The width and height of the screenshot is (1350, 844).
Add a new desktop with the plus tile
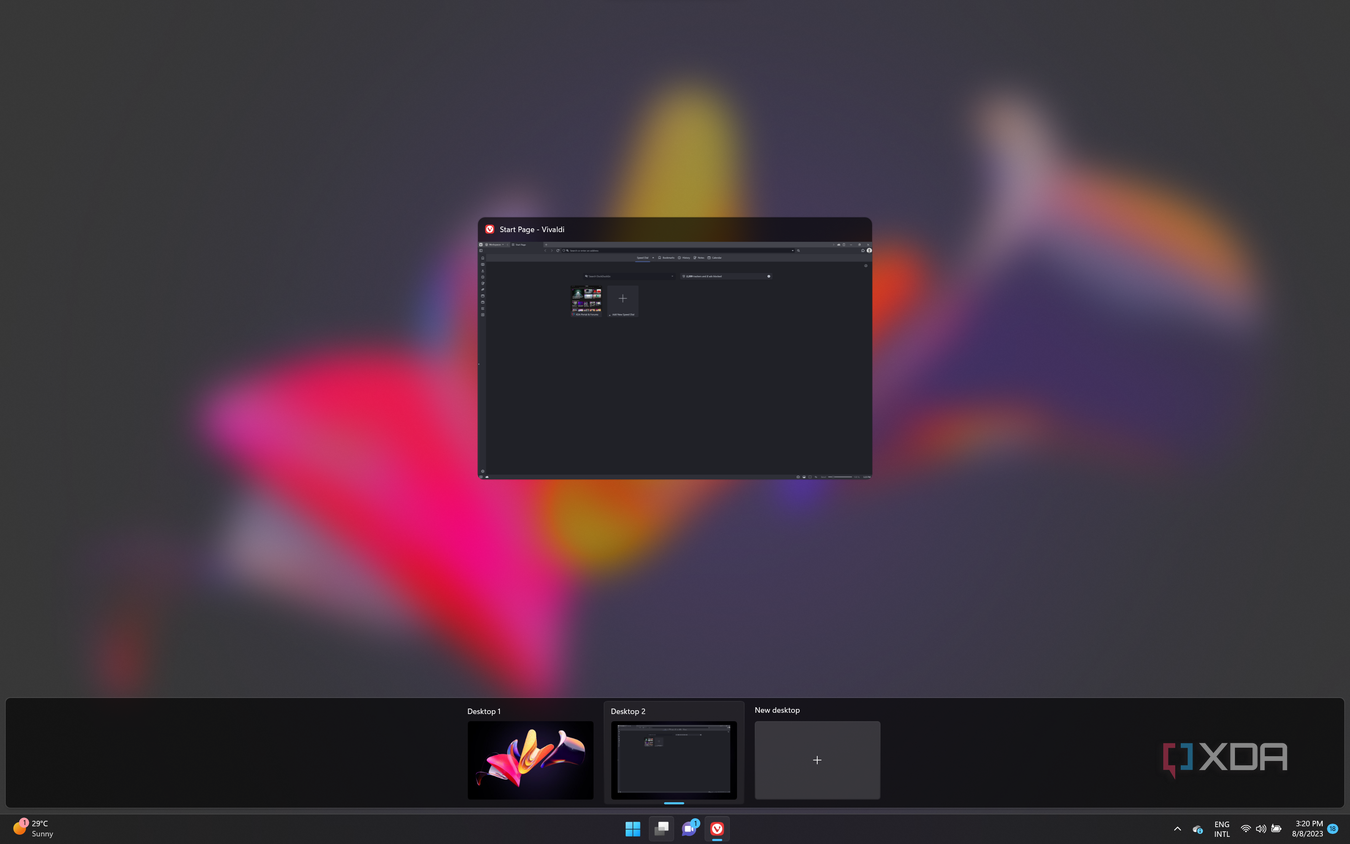point(817,760)
